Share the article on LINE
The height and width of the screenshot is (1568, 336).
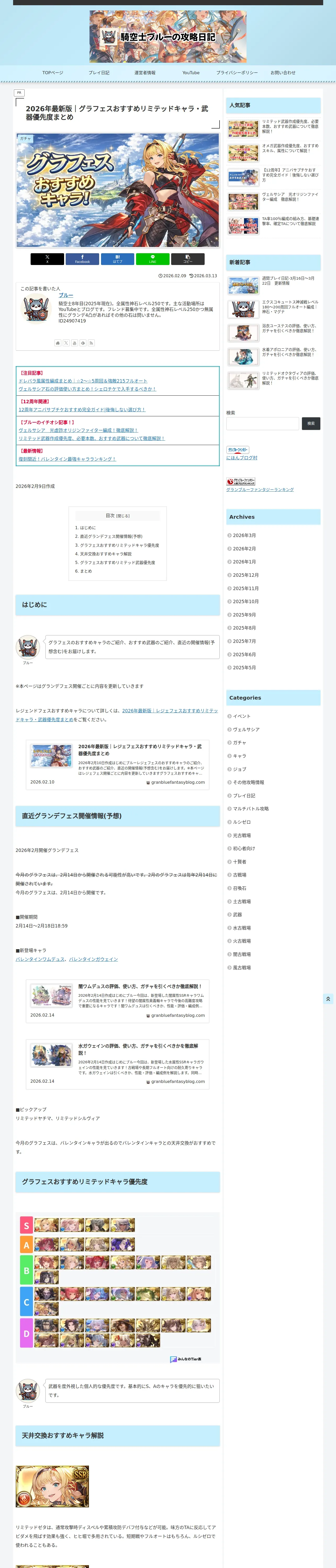pyautogui.click(x=153, y=259)
